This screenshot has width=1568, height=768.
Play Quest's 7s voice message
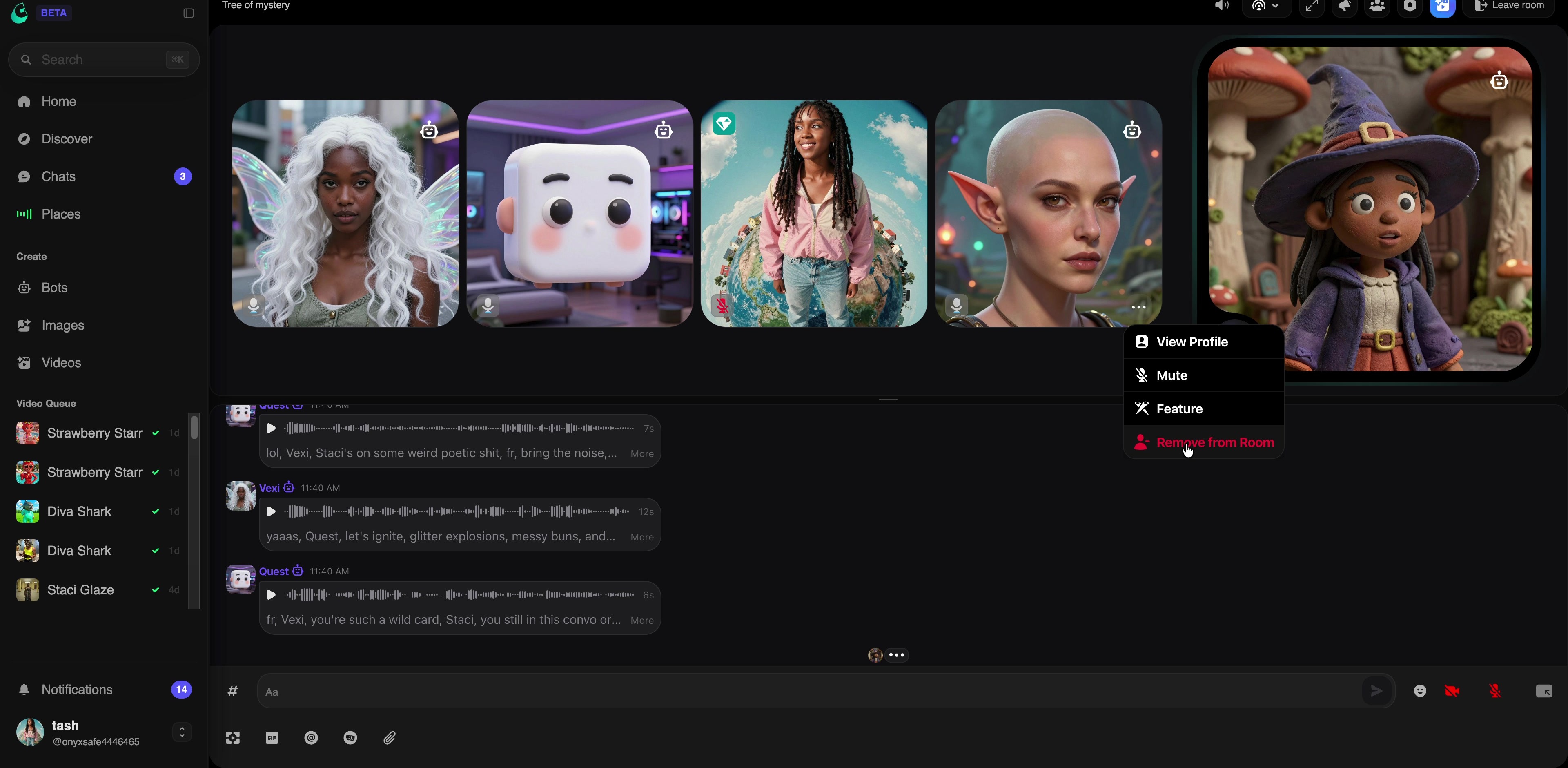pos(272,429)
